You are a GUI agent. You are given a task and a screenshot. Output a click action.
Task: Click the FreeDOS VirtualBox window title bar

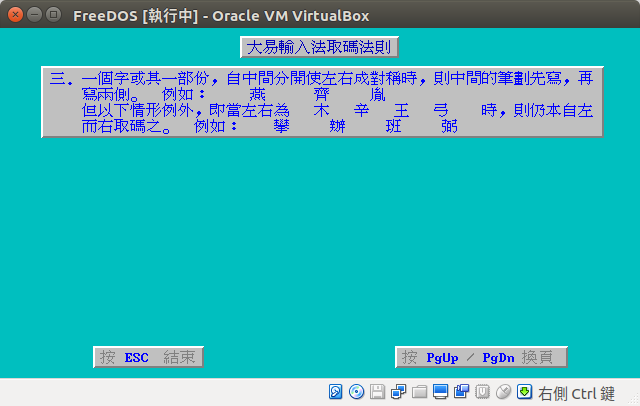point(300,15)
